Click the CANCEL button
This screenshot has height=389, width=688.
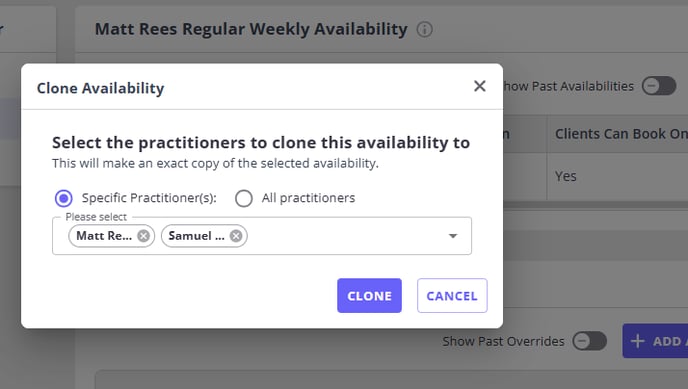pyautogui.click(x=452, y=296)
